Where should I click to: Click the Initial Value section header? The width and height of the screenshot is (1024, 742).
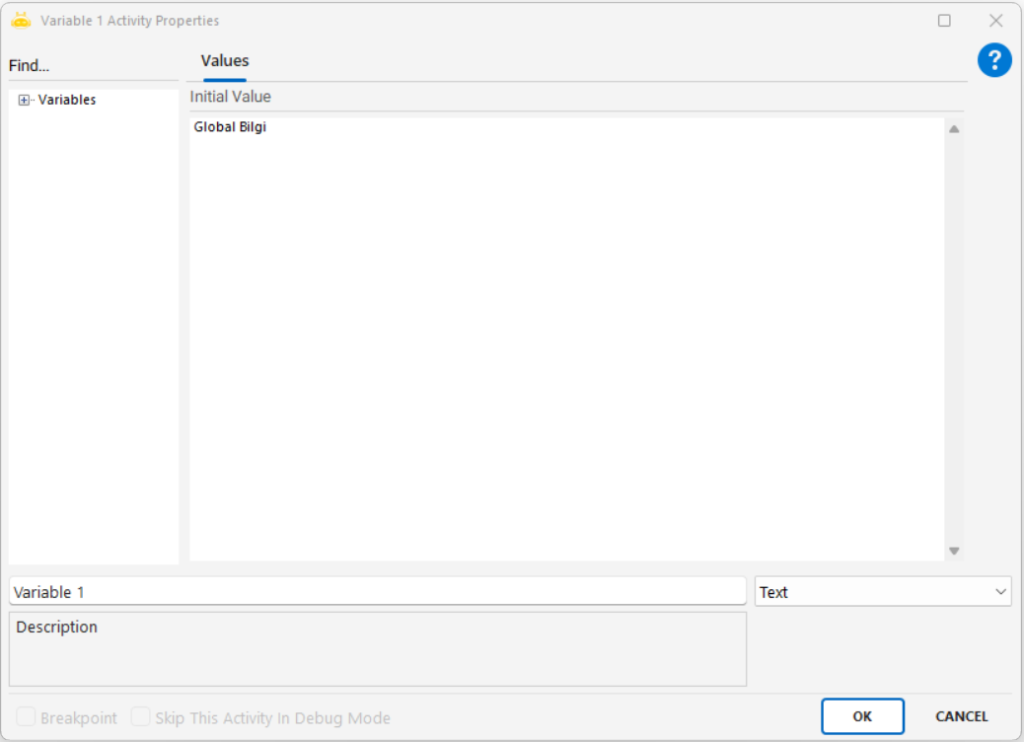(x=231, y=97)
